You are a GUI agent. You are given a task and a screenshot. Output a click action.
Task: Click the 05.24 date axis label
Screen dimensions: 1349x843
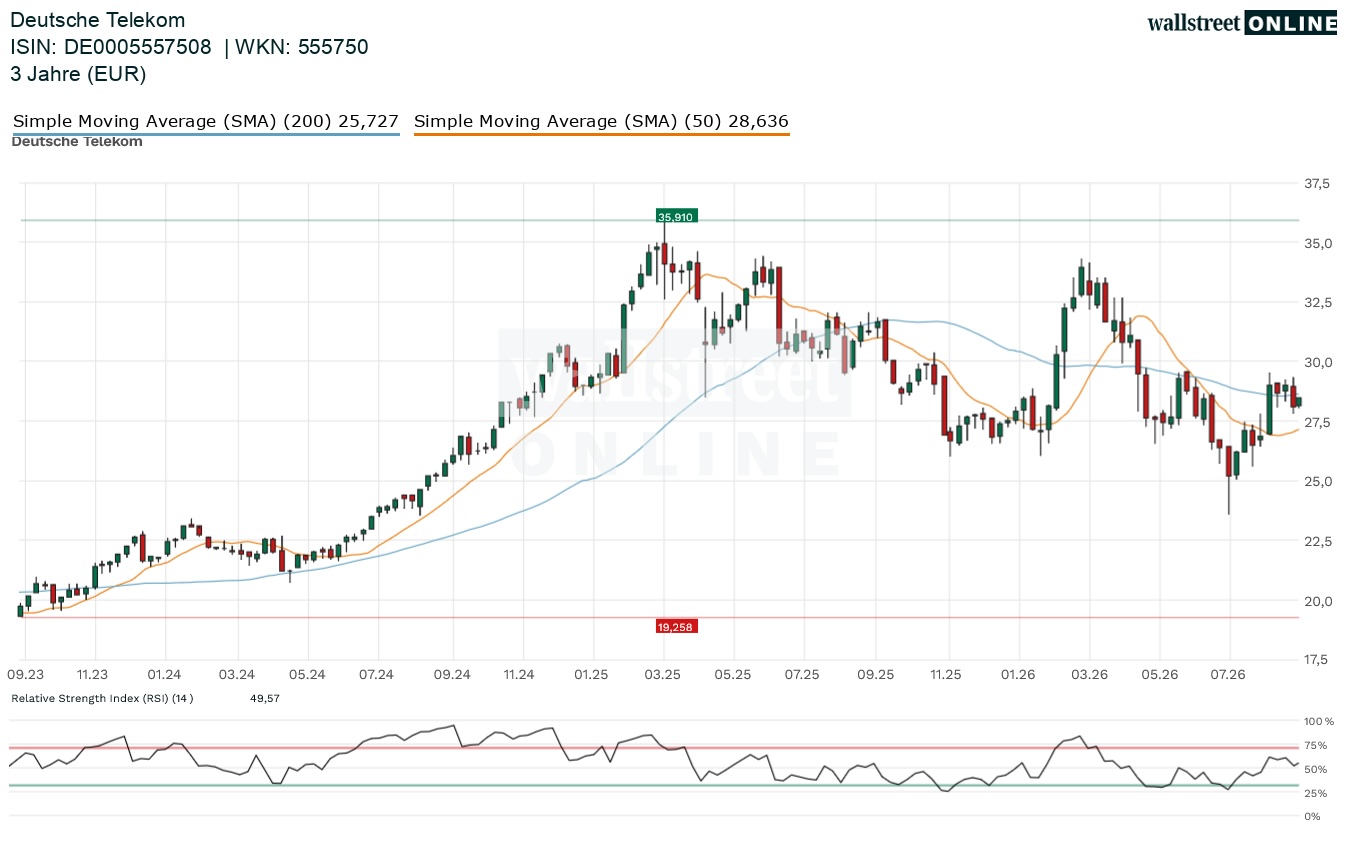pyautogui.click(x=308, y=675)
